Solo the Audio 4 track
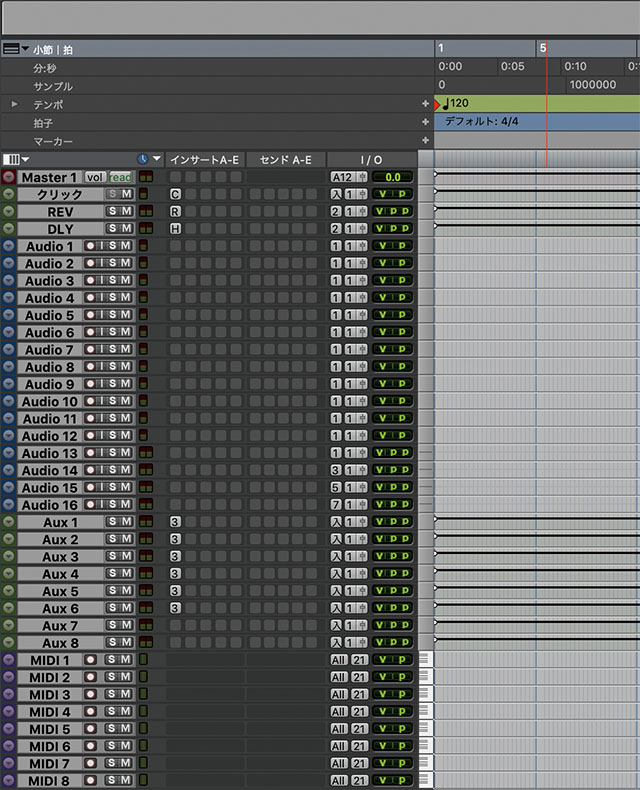The width and height of the screenshot is (640, 790). 112,297
